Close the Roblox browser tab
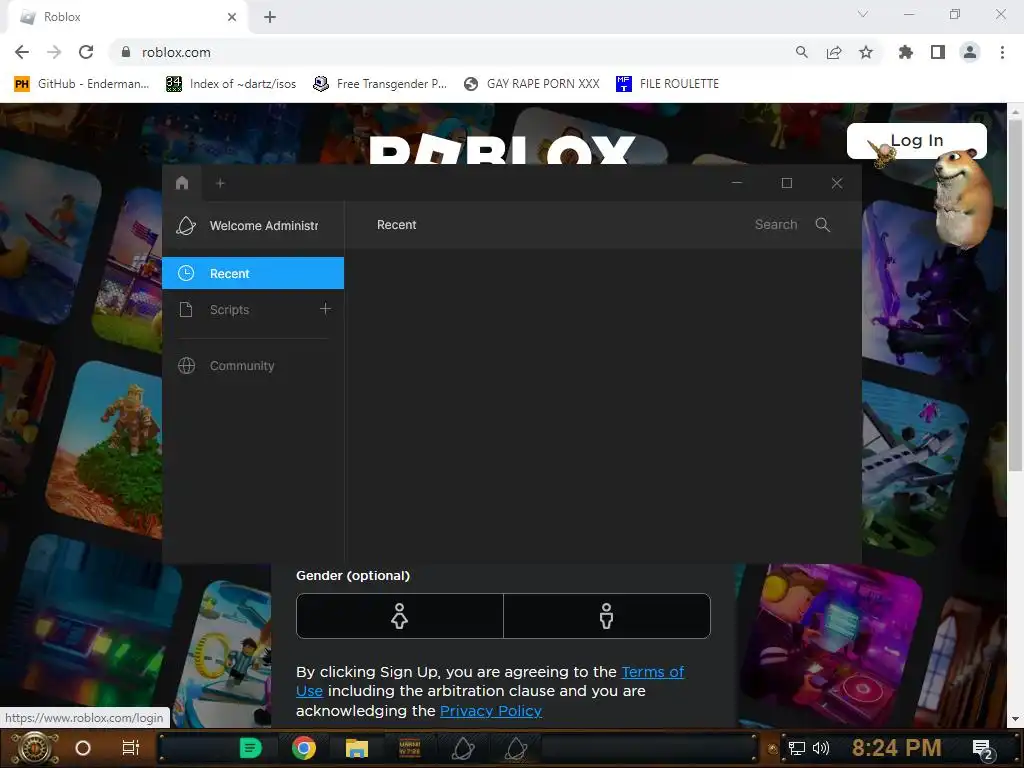Screen dimensions: 1024x768 point(232,17)
